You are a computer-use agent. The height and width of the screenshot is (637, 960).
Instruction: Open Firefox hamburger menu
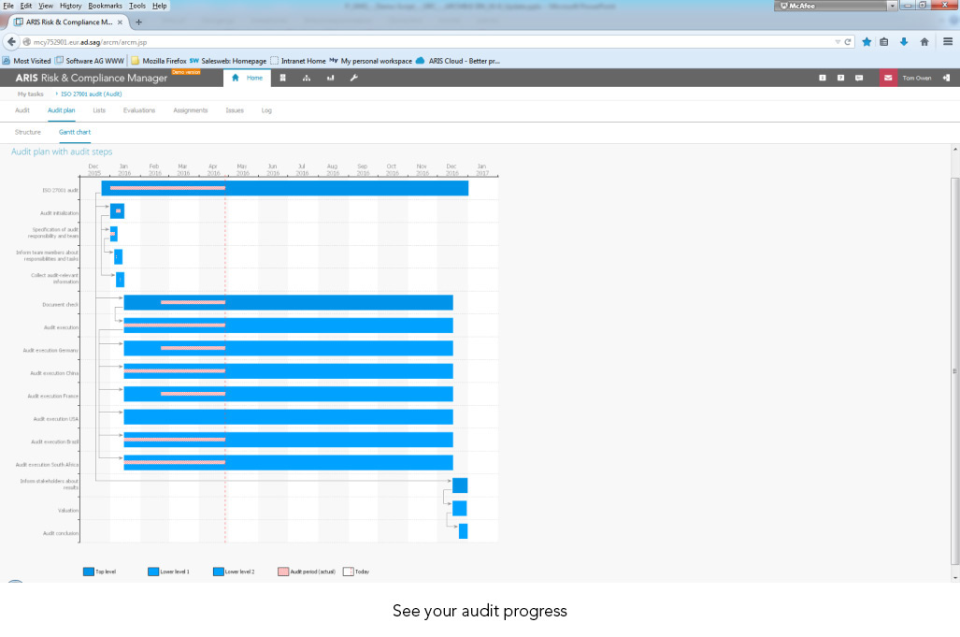click(947, 42)
